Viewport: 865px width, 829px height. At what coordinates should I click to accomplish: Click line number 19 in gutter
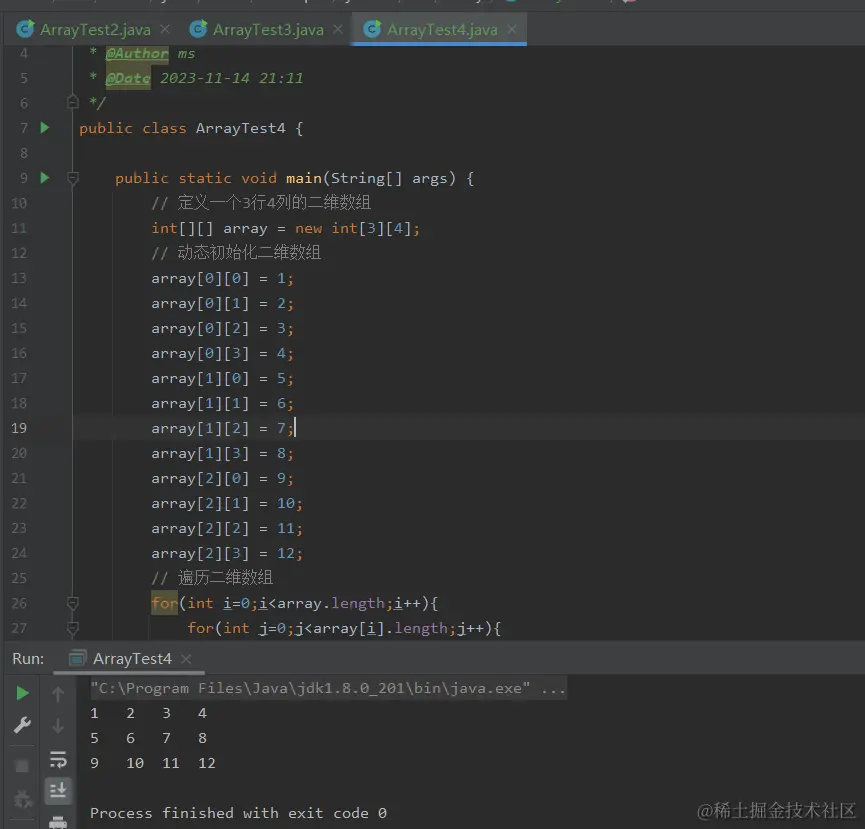(x=19, y=428)
